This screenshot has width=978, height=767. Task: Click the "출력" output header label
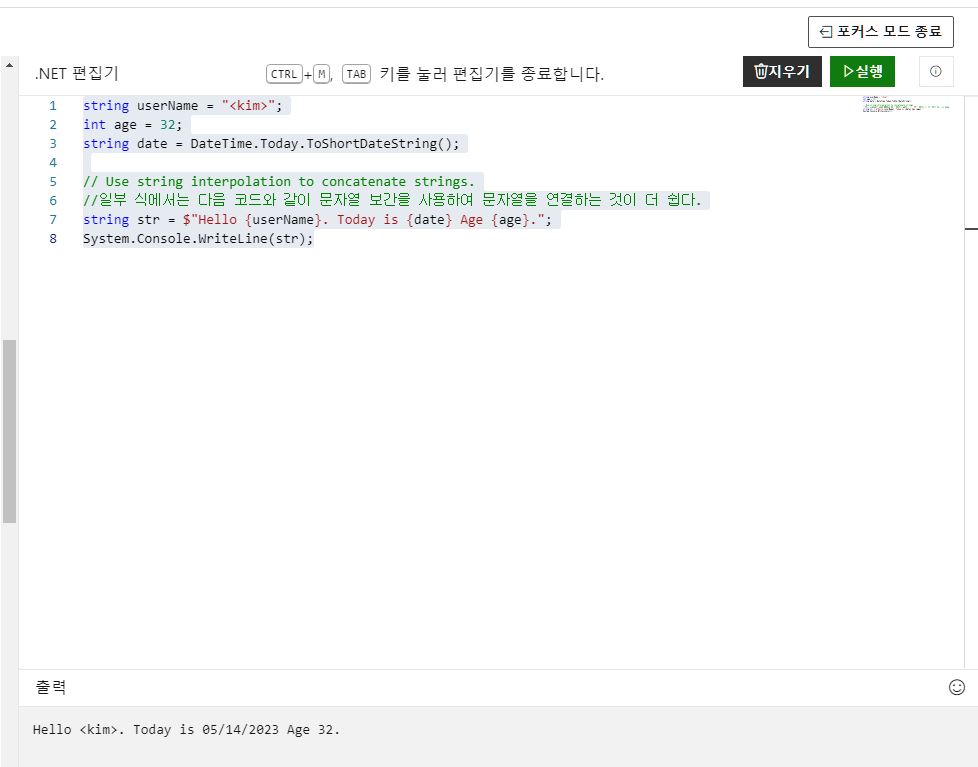pyautogui.click(x=51, y=687)
